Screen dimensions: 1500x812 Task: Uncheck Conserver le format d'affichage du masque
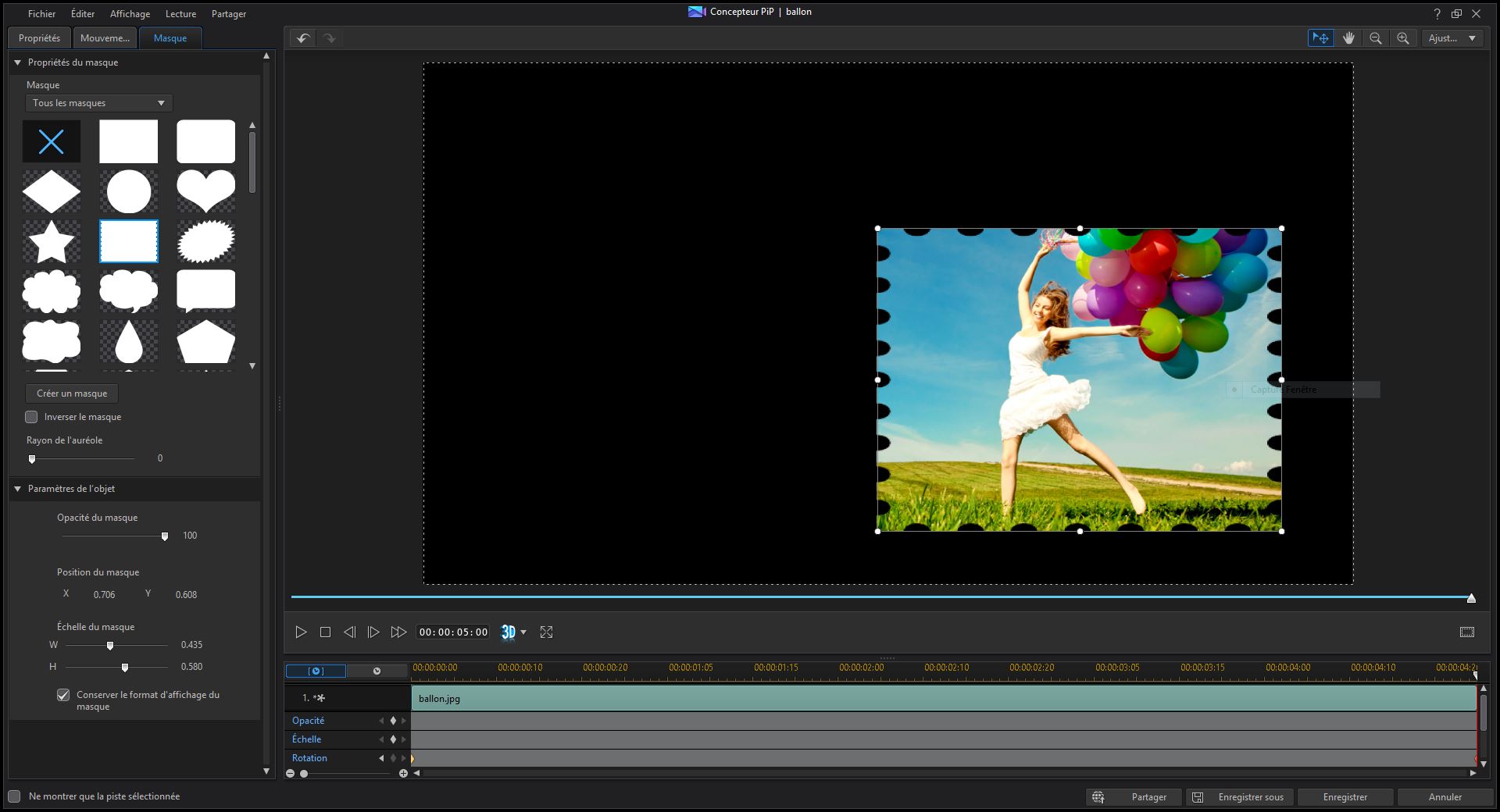click(63, 695)
